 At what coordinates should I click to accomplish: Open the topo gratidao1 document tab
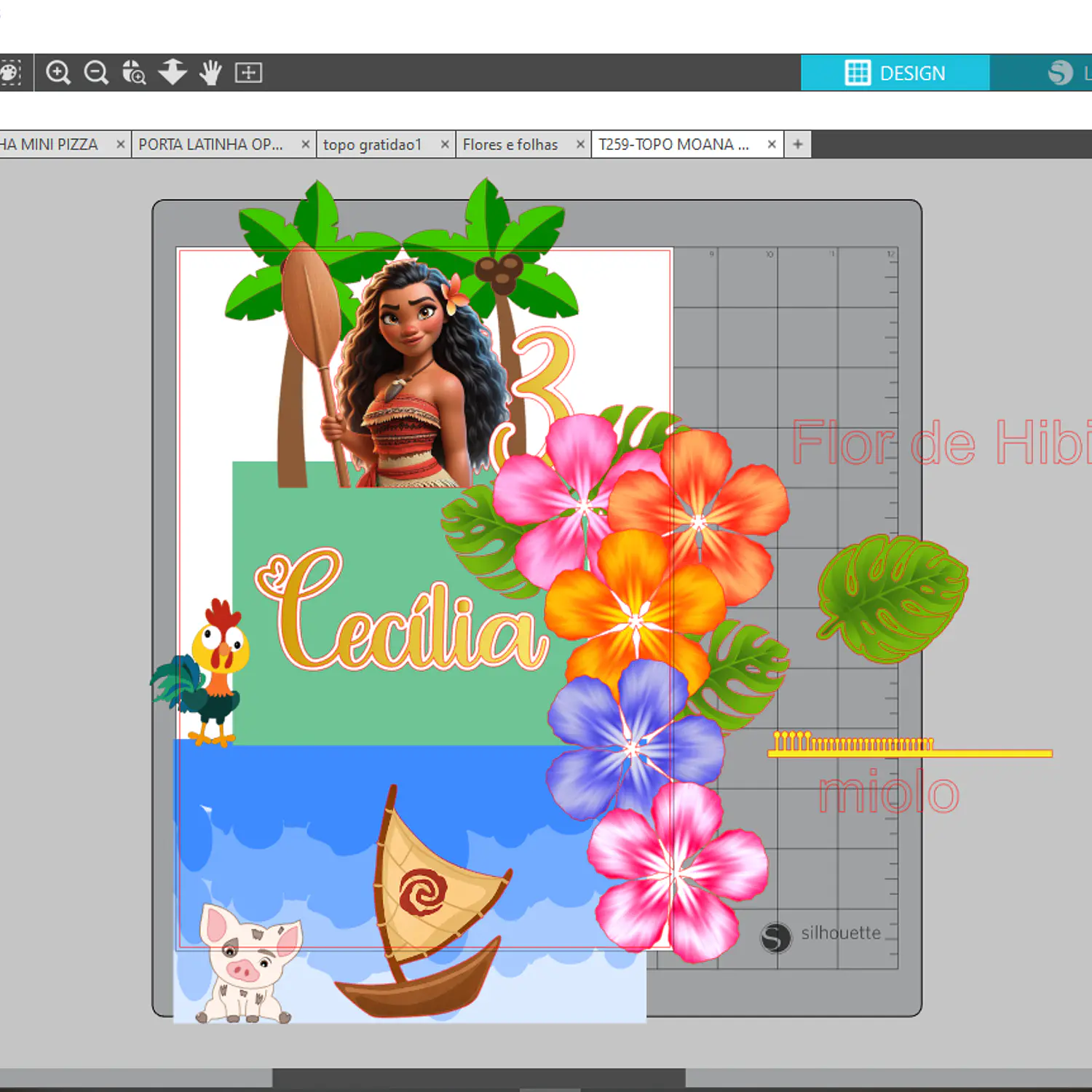point(373,144)
